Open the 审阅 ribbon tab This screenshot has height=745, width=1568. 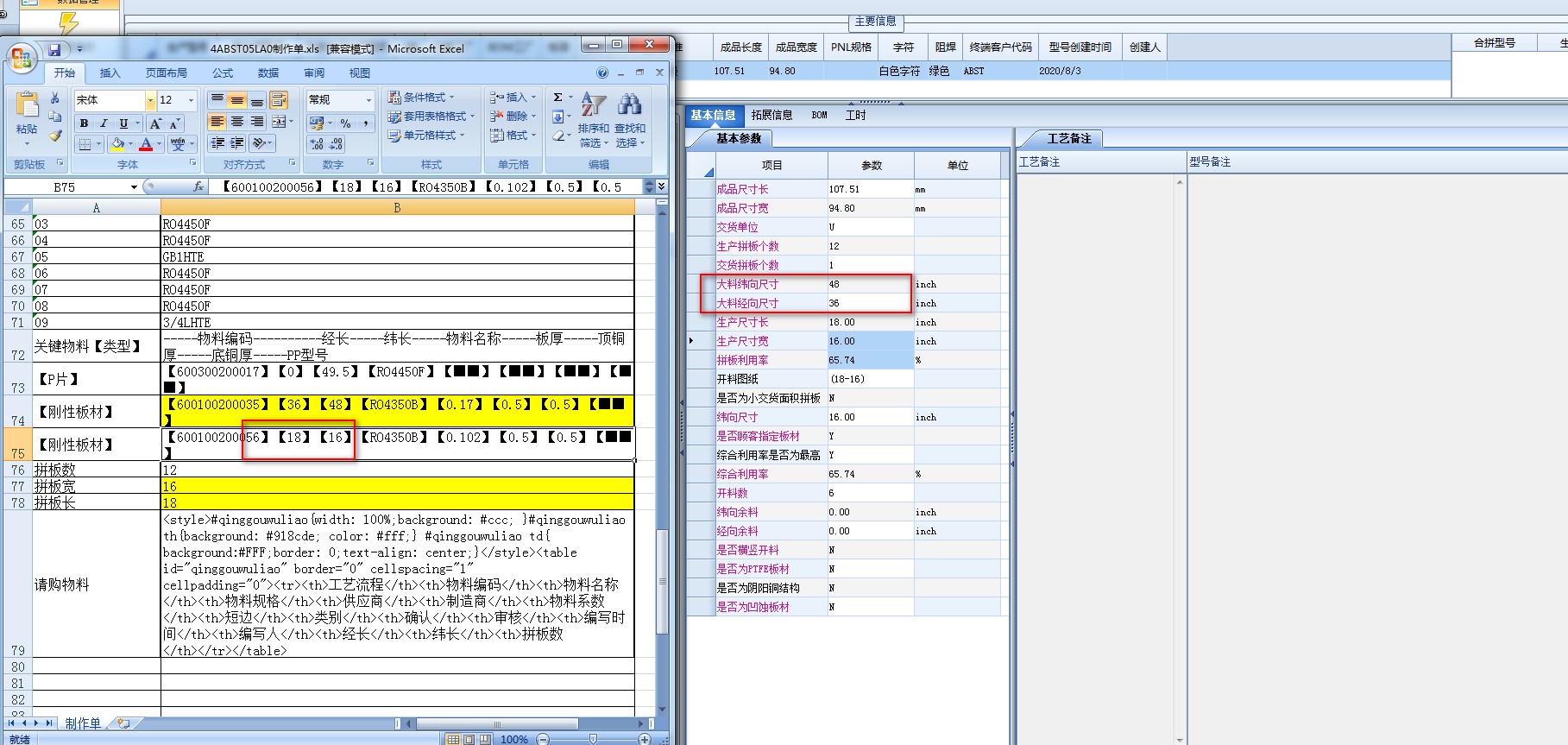[x=314, y=73]
